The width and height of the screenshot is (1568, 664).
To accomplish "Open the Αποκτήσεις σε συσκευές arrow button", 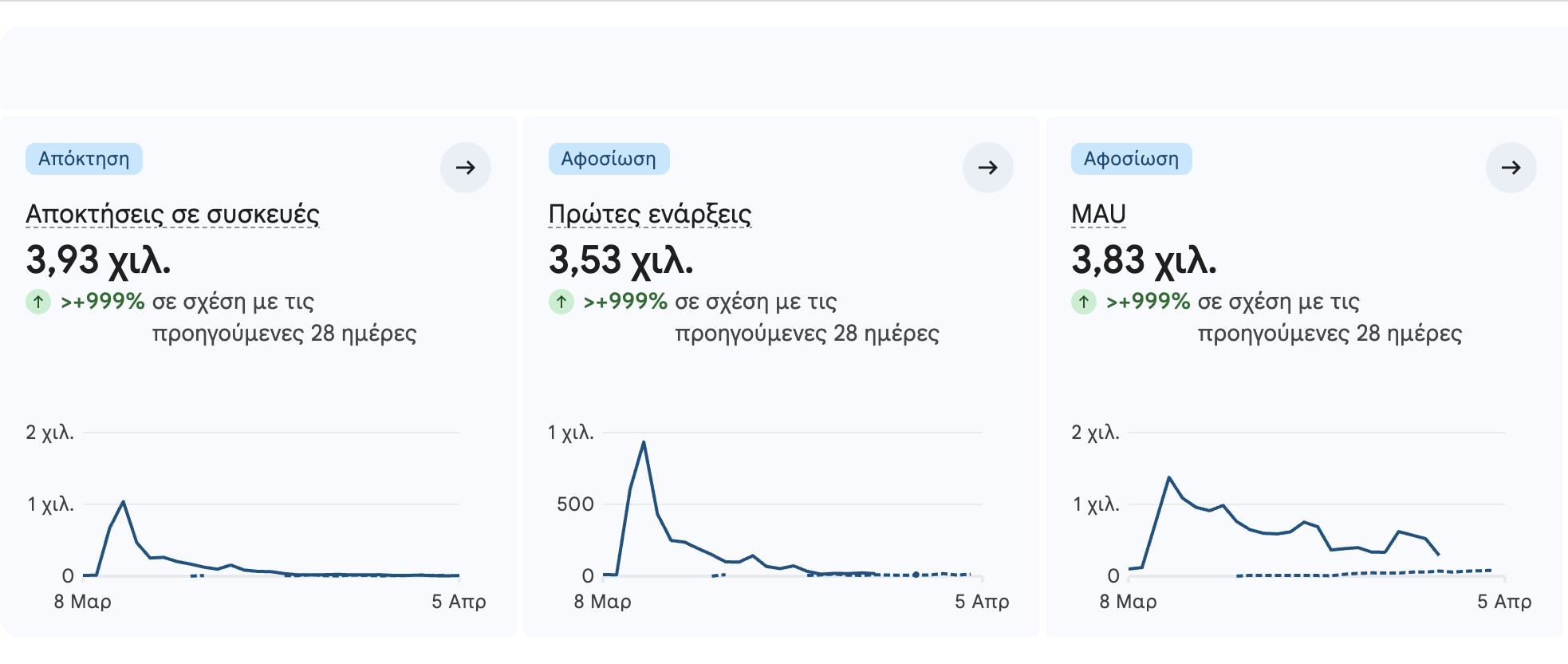I will [466, 168].
